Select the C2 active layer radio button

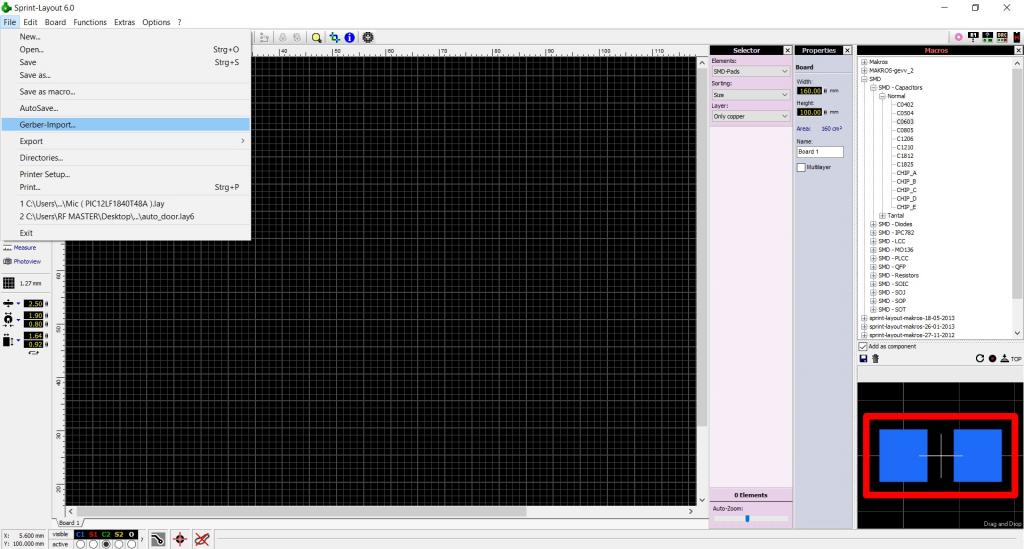tap(107, 544)
